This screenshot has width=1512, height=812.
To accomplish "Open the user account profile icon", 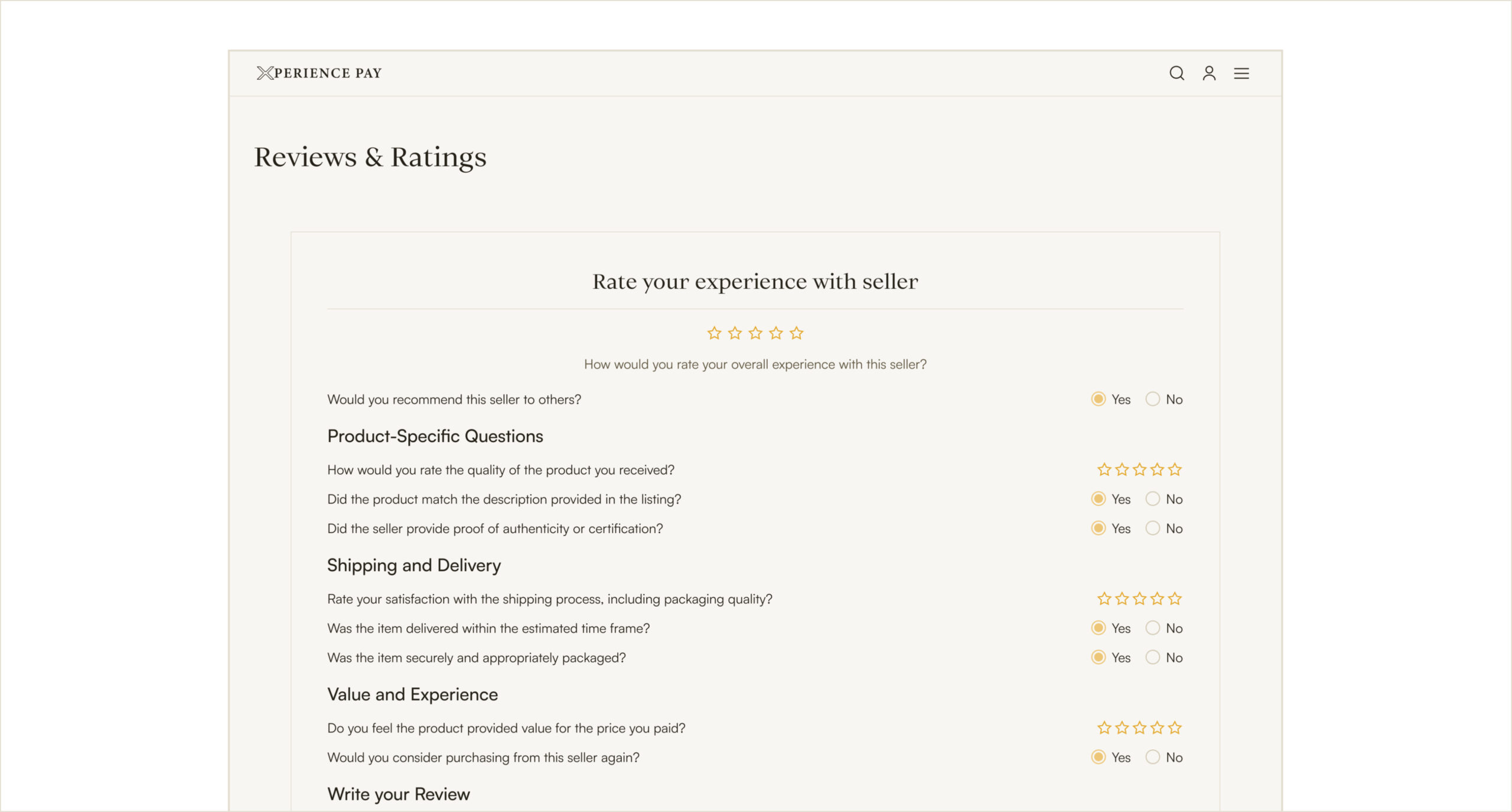I will tap(1209, 73).
